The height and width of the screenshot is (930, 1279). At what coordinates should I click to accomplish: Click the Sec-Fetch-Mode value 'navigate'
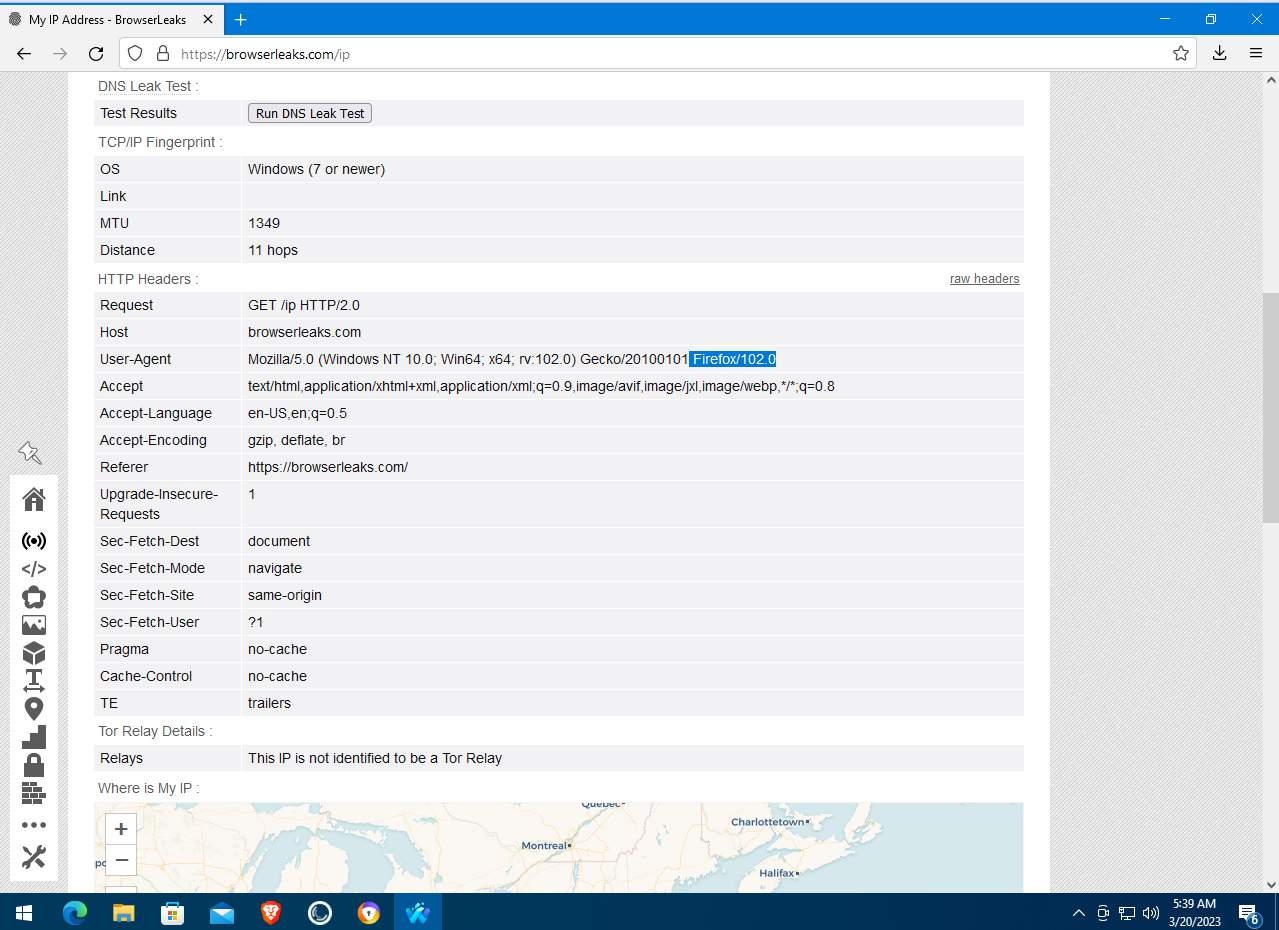[275, 568]
